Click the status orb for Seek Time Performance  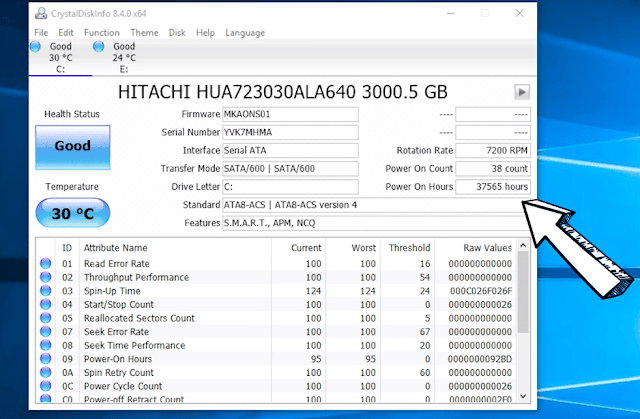point(46,345)
